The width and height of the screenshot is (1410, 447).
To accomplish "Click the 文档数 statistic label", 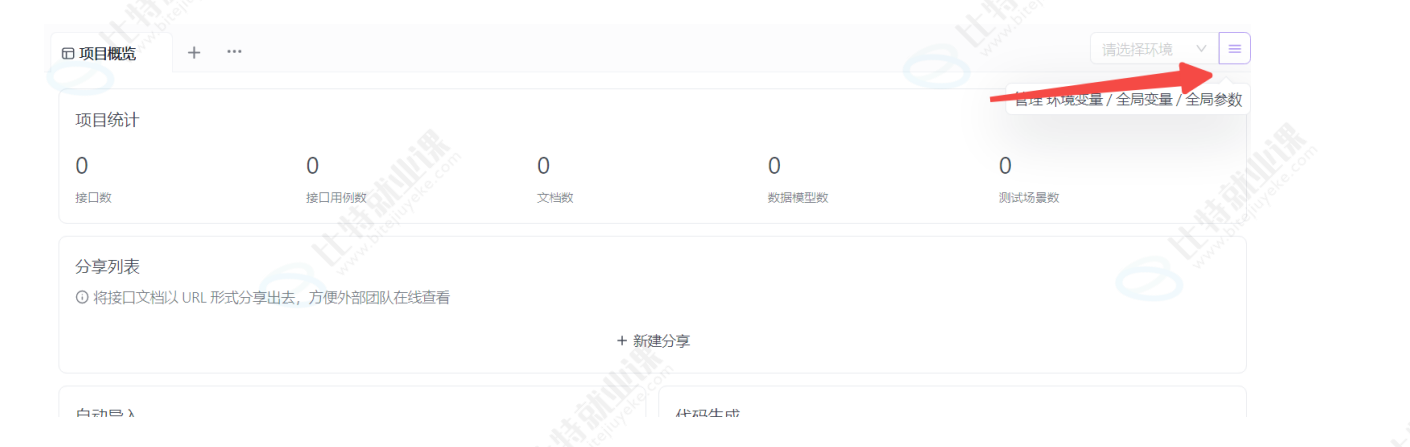I will (x=555, y=197).
